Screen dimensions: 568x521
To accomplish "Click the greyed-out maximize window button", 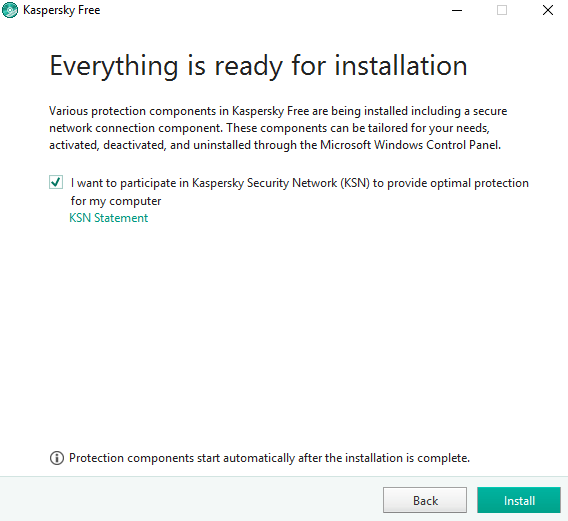I will 502,10.
